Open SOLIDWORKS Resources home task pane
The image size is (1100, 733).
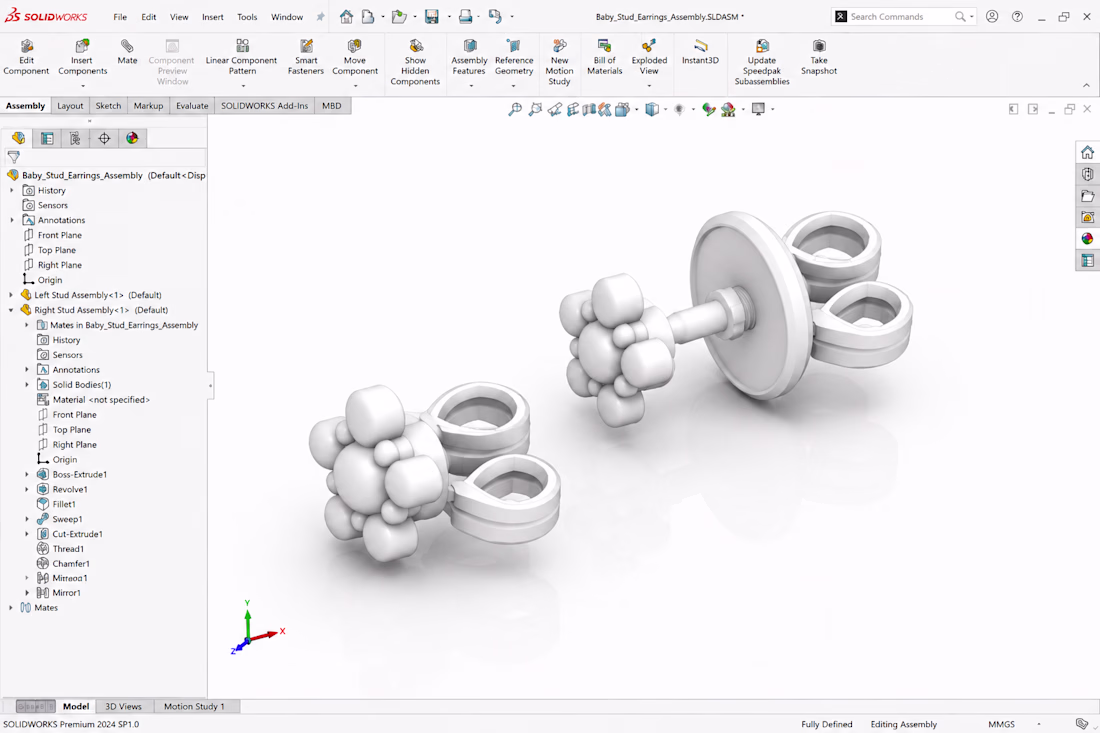pos(1087,152)
